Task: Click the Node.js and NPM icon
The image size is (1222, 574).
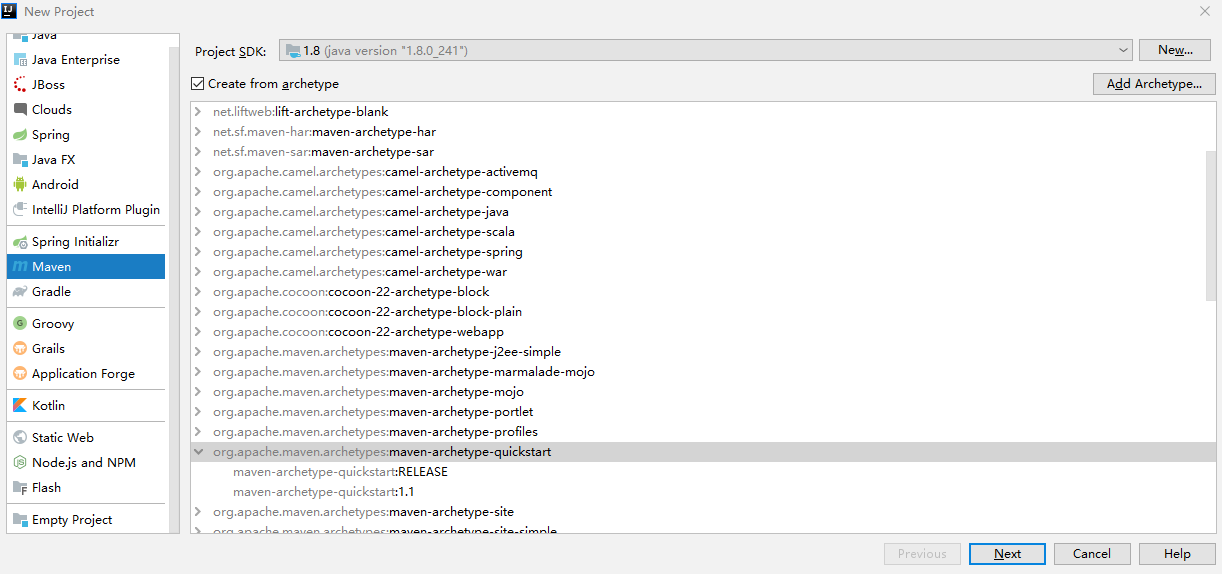Action: (x=20, y=463)
